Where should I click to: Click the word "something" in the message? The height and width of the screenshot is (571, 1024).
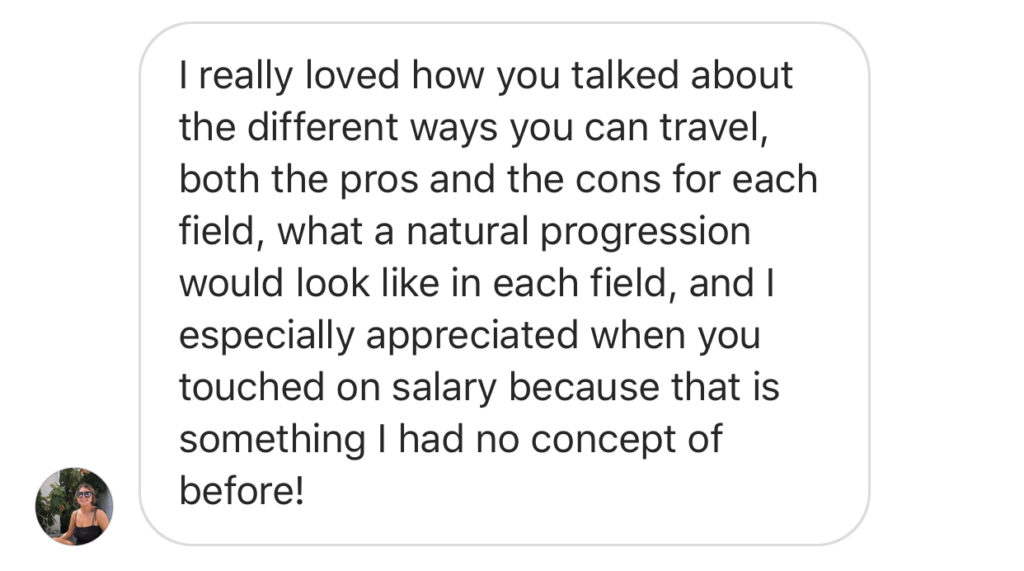pyautogui.click(x=272, y=441)
